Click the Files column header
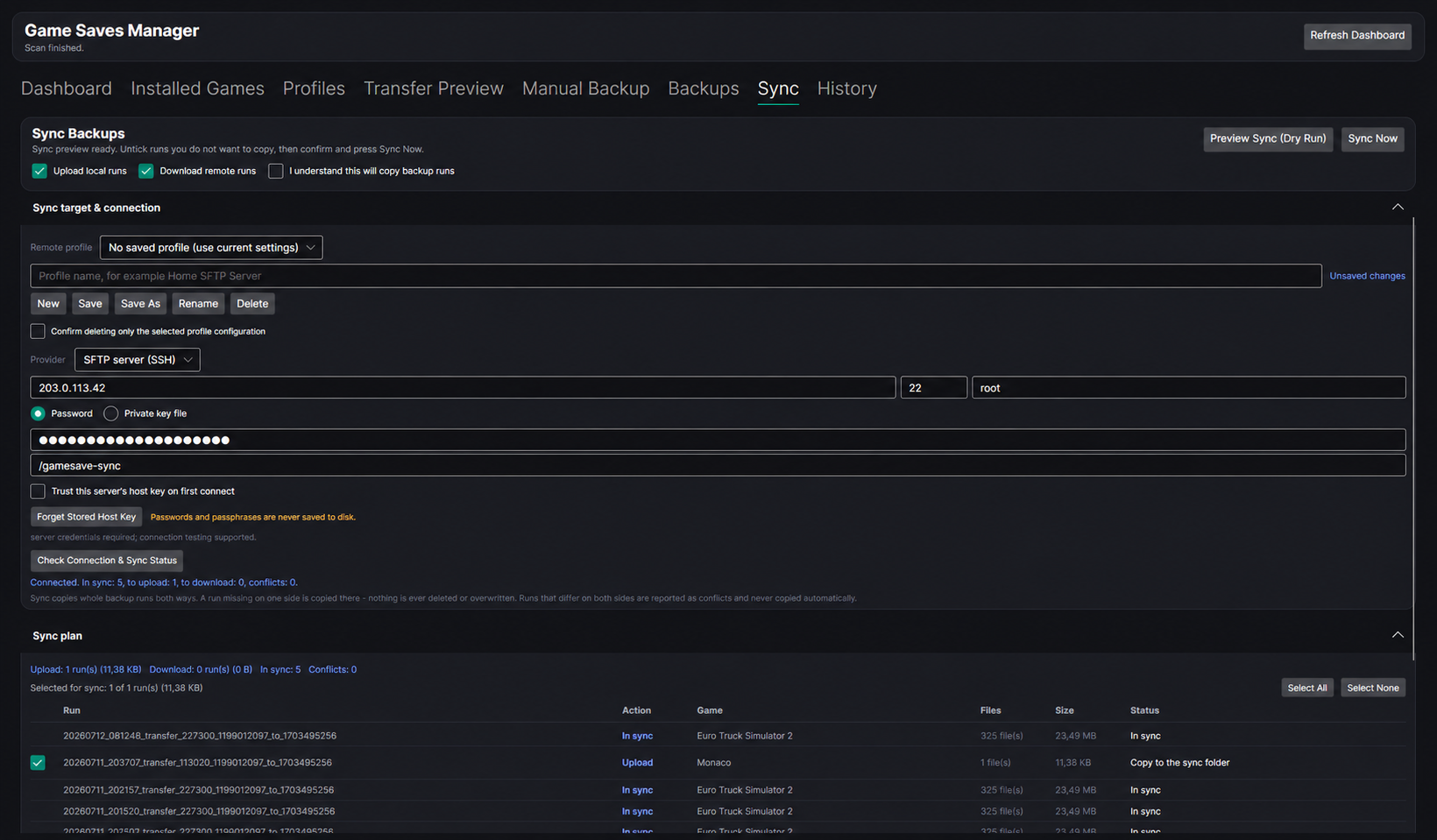 [990, 710]
